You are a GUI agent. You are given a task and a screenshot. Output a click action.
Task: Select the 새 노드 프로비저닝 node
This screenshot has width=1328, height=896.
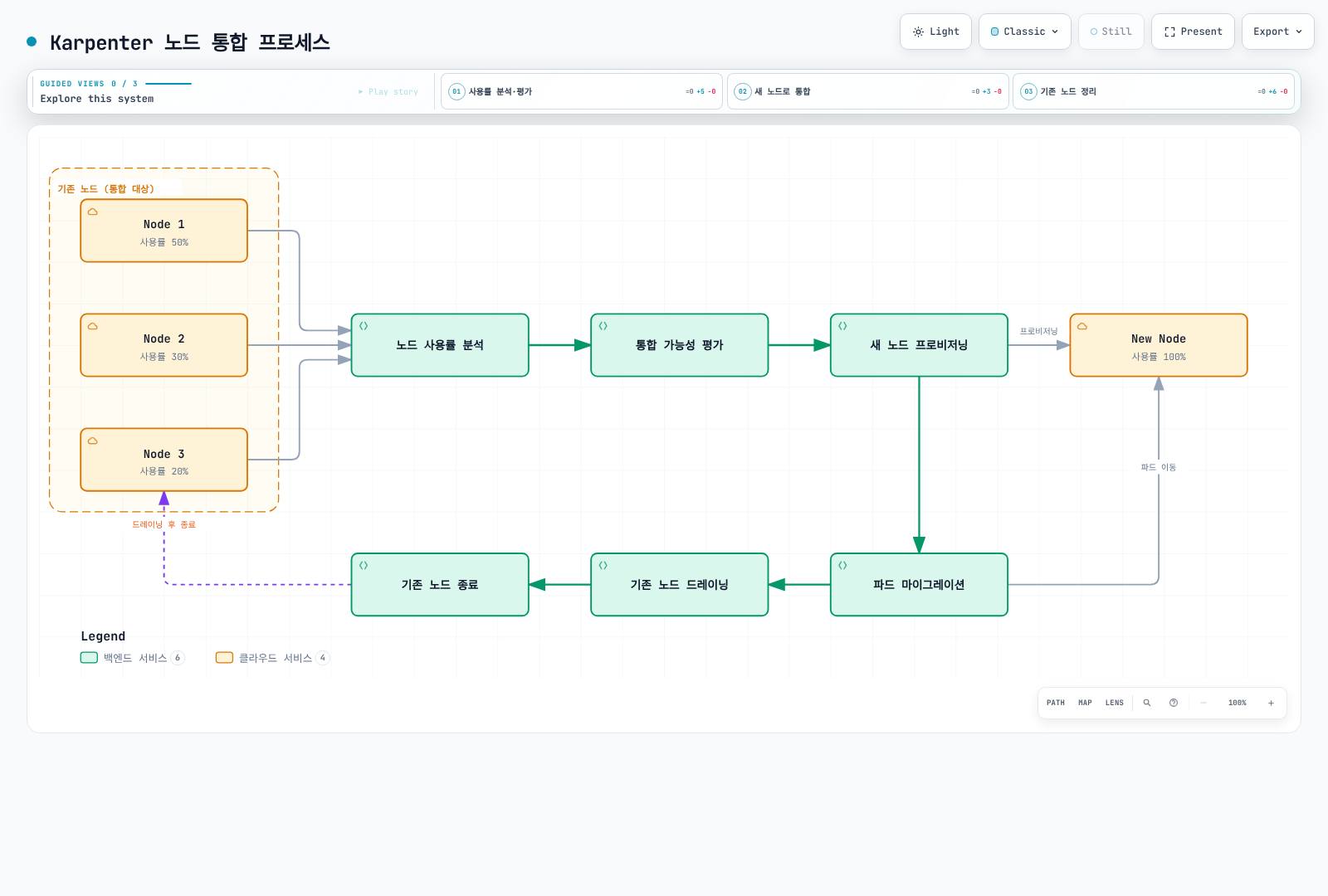pyautogui.click(x=919, y=345)
